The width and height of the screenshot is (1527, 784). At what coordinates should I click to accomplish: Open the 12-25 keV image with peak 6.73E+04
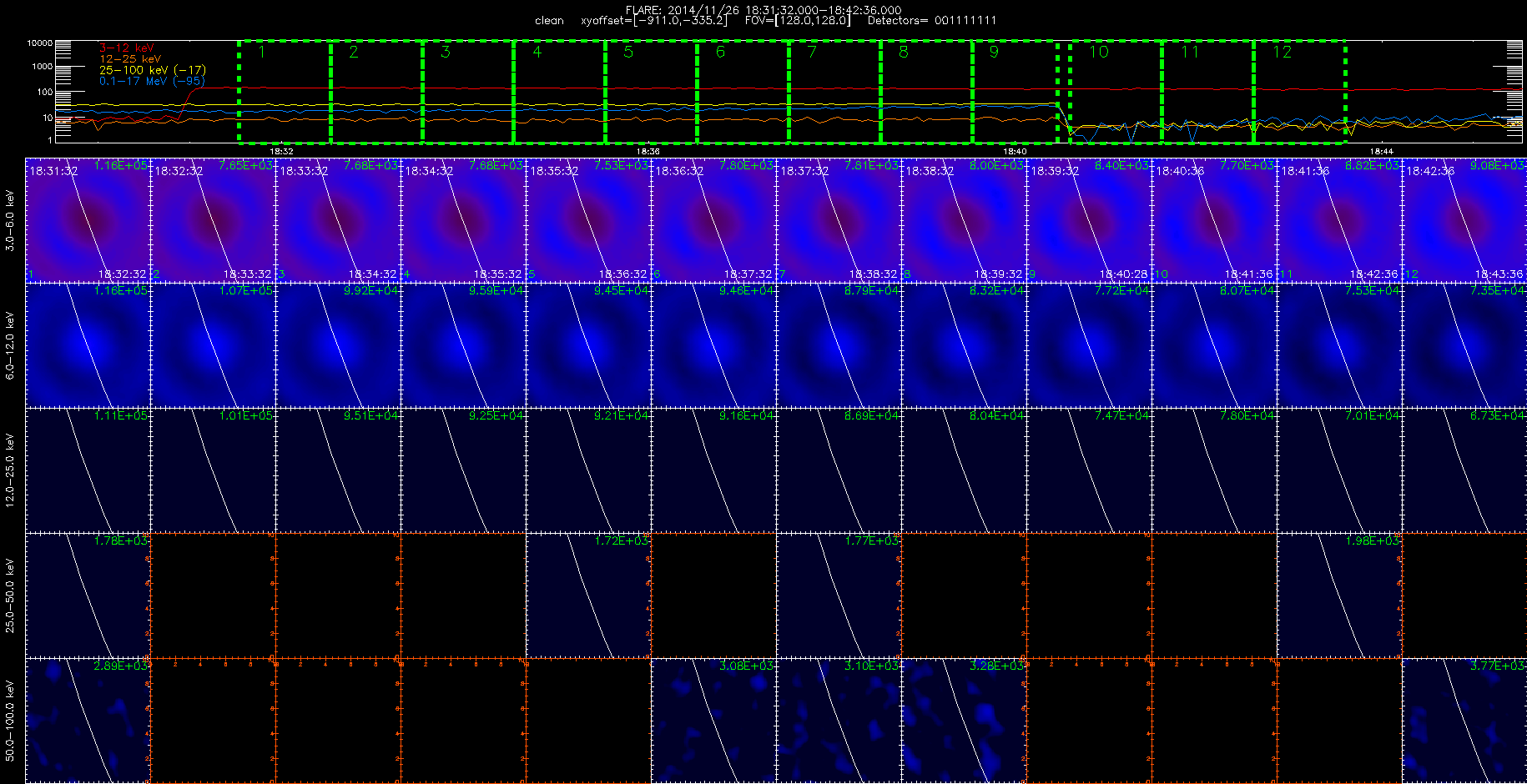click(x=1464, y=470)
